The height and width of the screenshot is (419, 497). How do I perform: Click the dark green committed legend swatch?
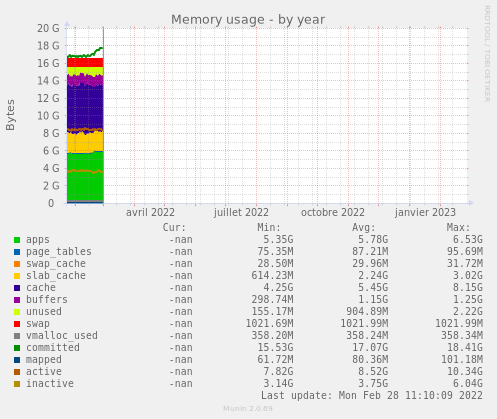tap(17, 348)
